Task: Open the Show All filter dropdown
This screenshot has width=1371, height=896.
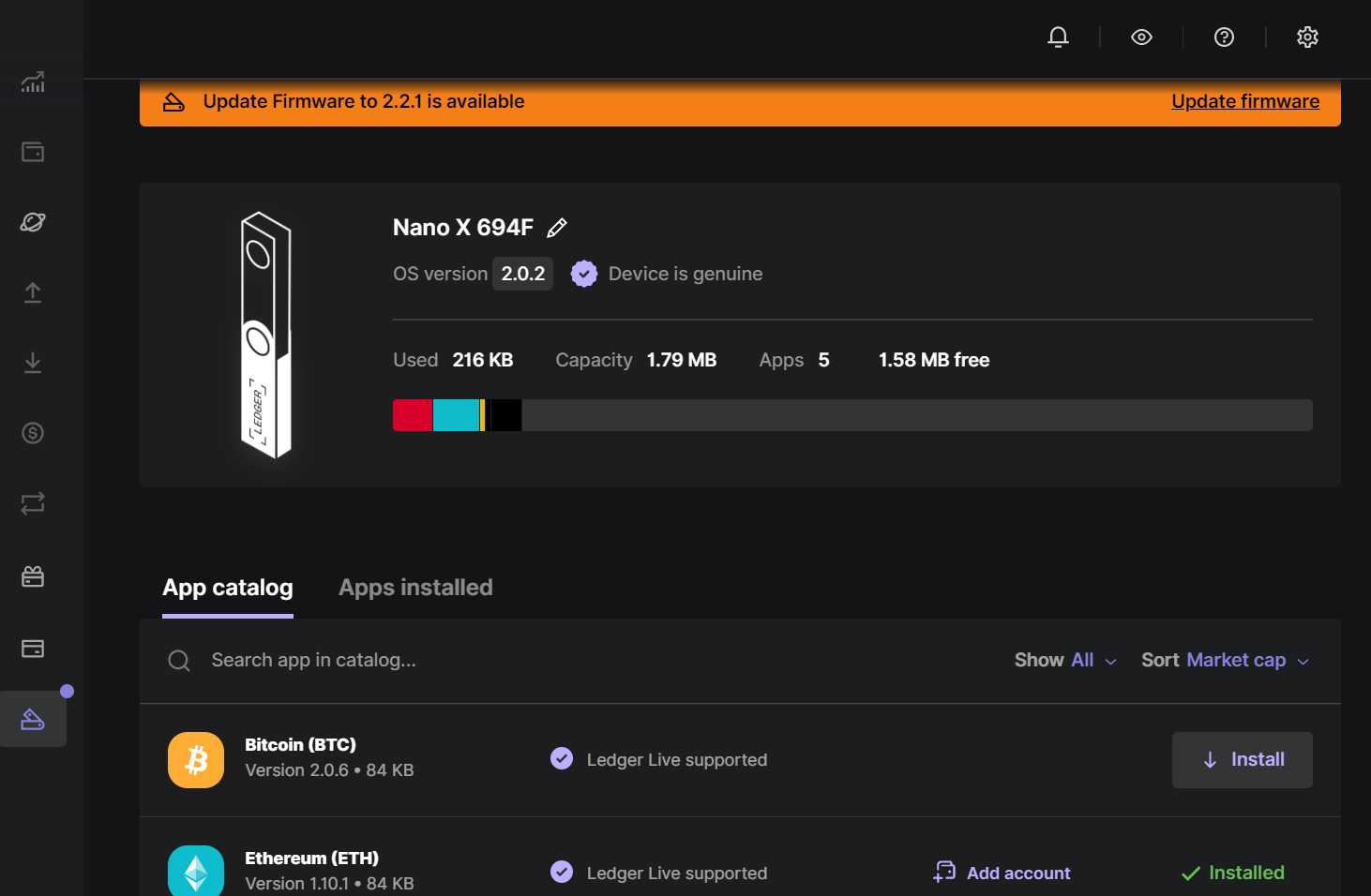Action: (x=1066, y=661)
